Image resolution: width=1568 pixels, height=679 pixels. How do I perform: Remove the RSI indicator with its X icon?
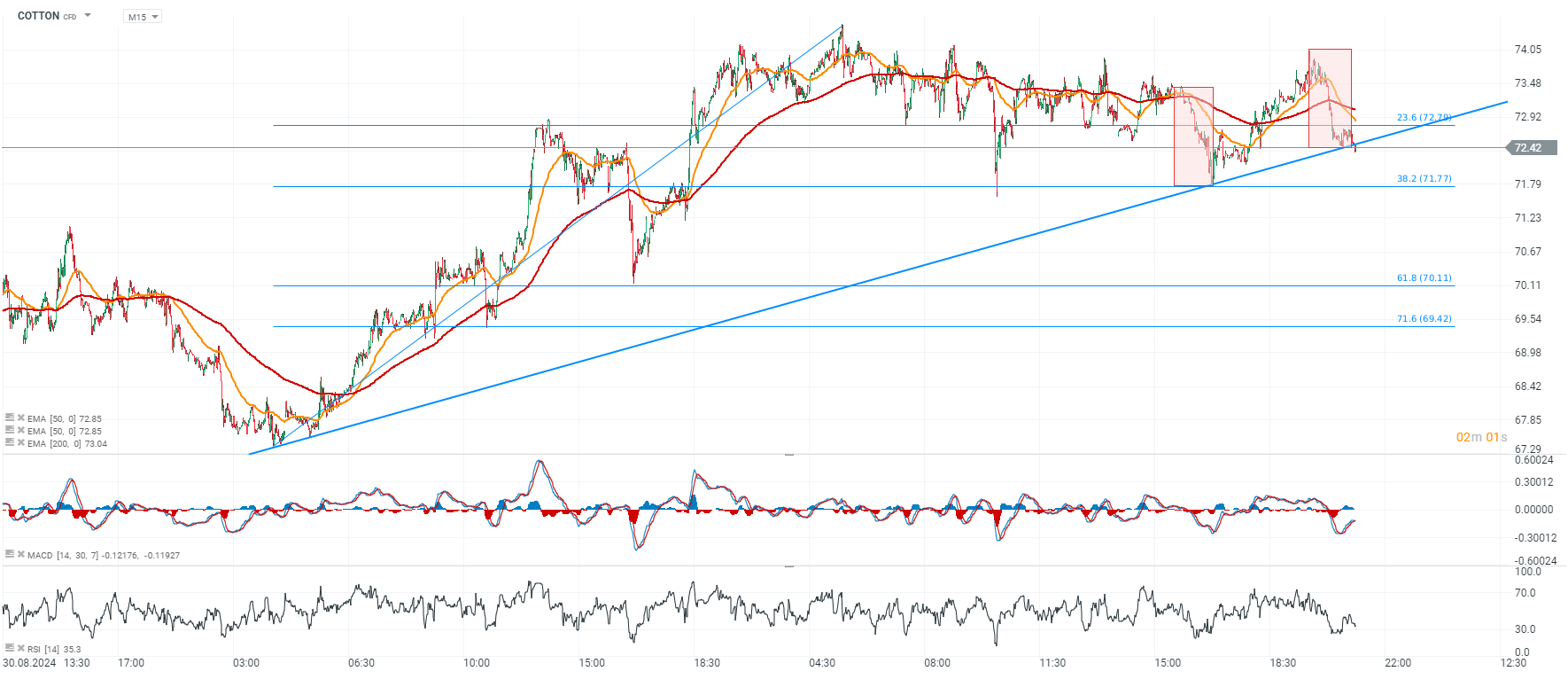coord(20,648)
